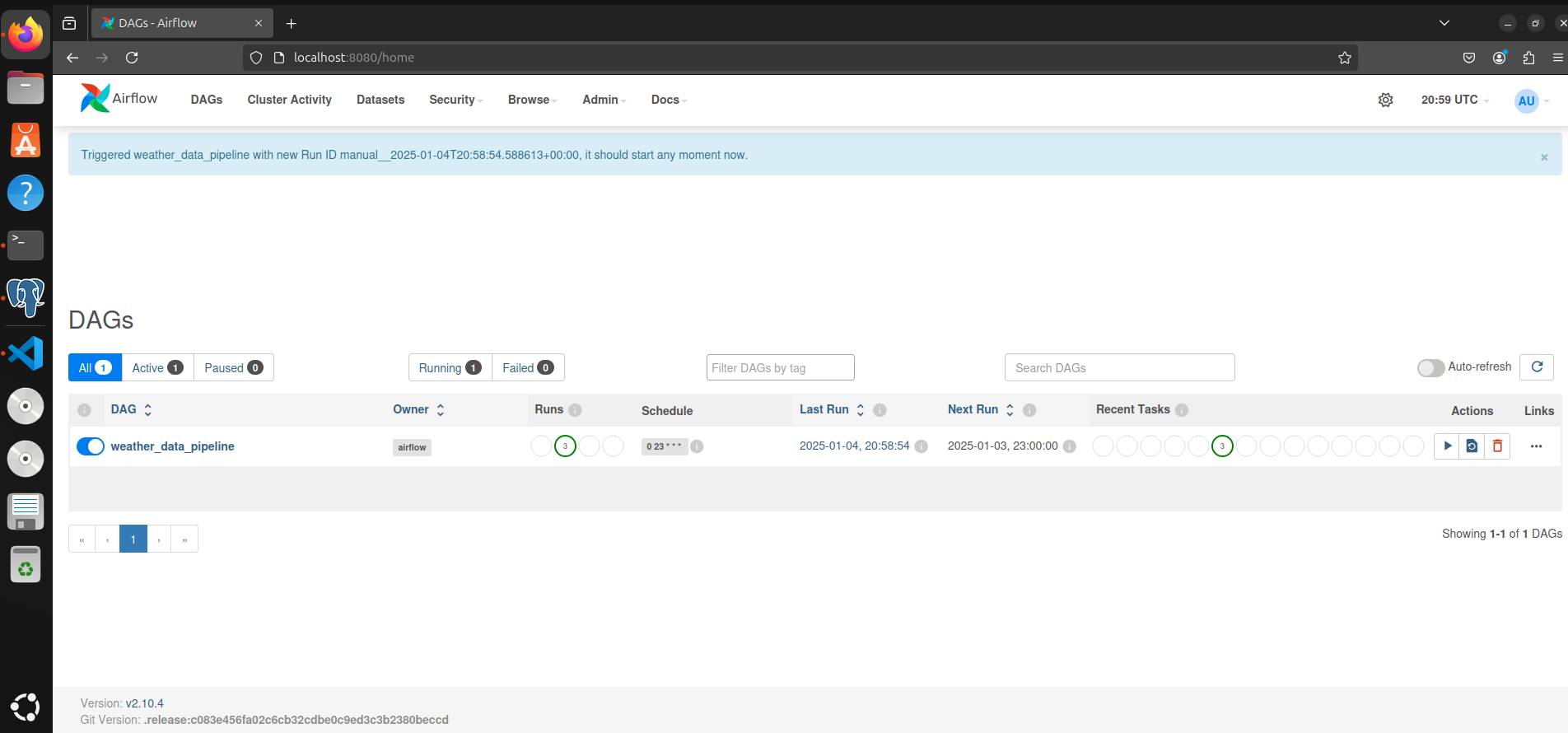This screenshot has height=733, width=1568.
Task: Trigger the weather_data_pipeline DAG with play icon
Action: pyautogui.click(x=1447, y=446)
